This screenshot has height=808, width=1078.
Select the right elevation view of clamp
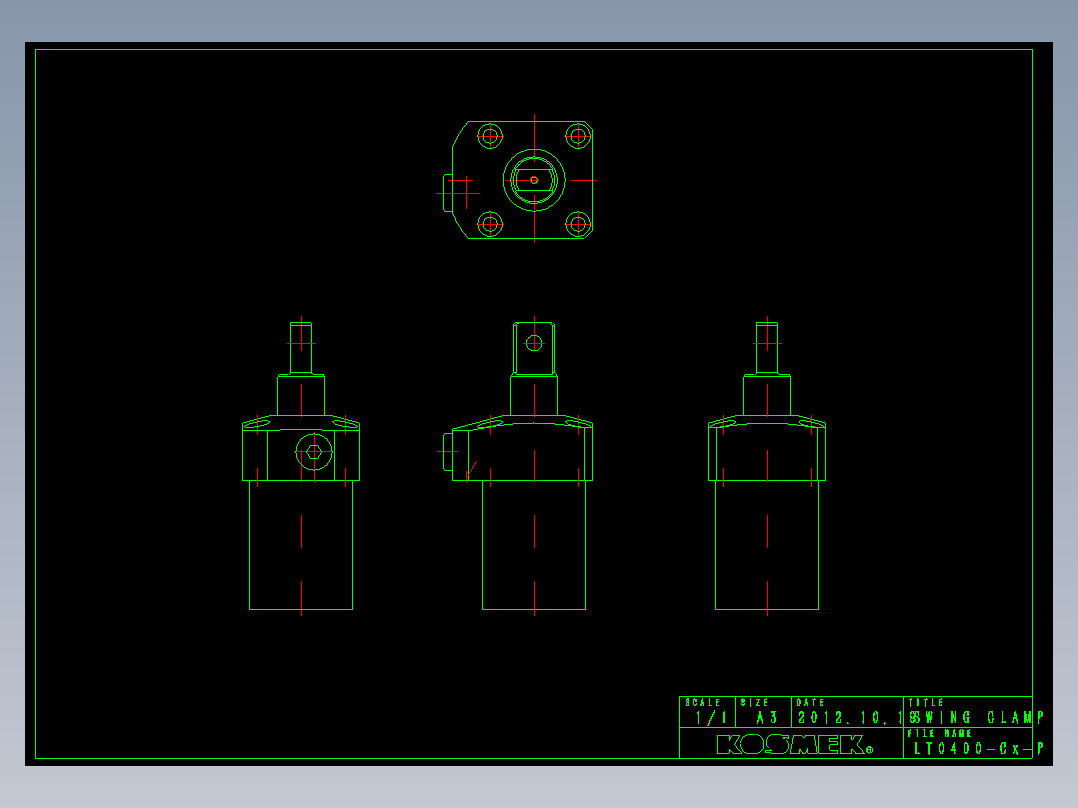click(767, 466)
